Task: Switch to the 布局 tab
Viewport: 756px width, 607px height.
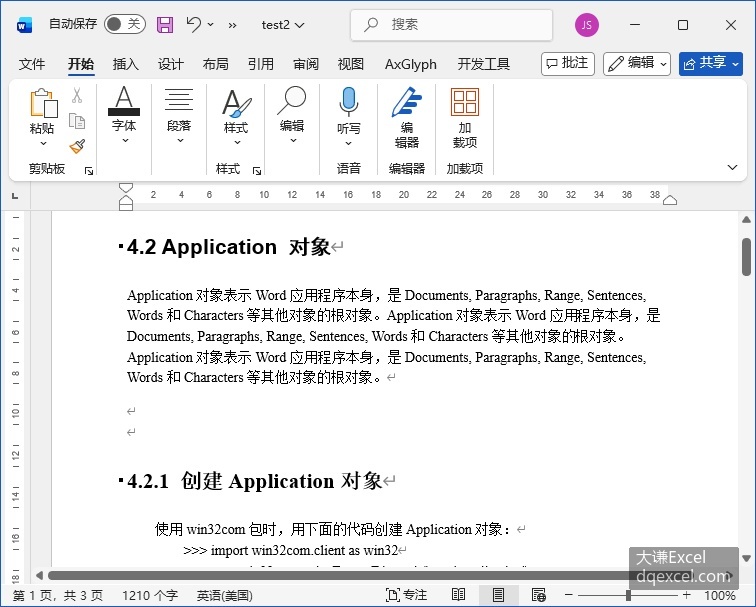Action: point(216,64)
